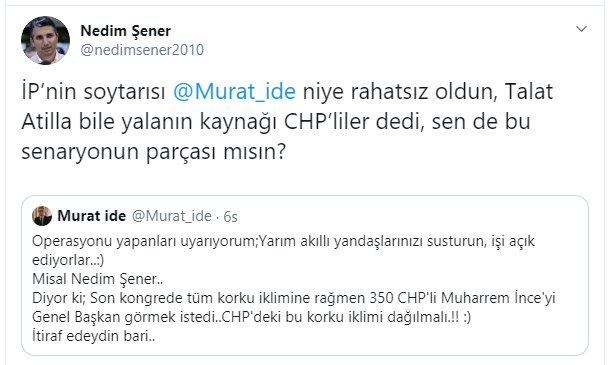Click Murat ide's small avatar in quote

42,216
